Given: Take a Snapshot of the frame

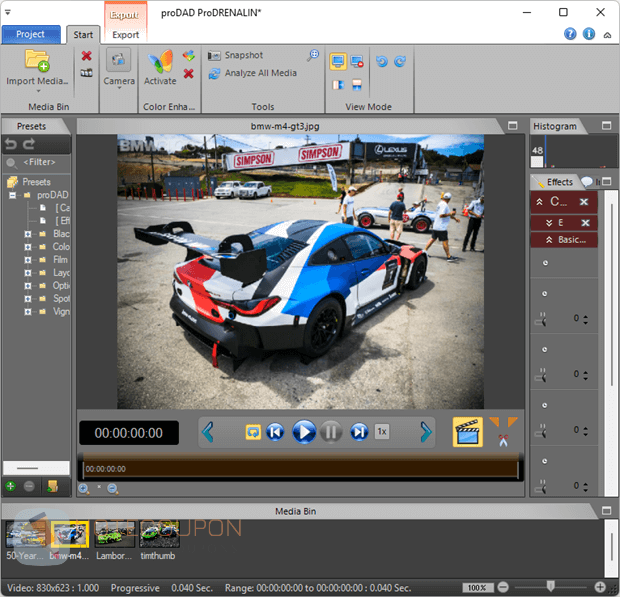Looking at the screenshot, I should (236, 55).
